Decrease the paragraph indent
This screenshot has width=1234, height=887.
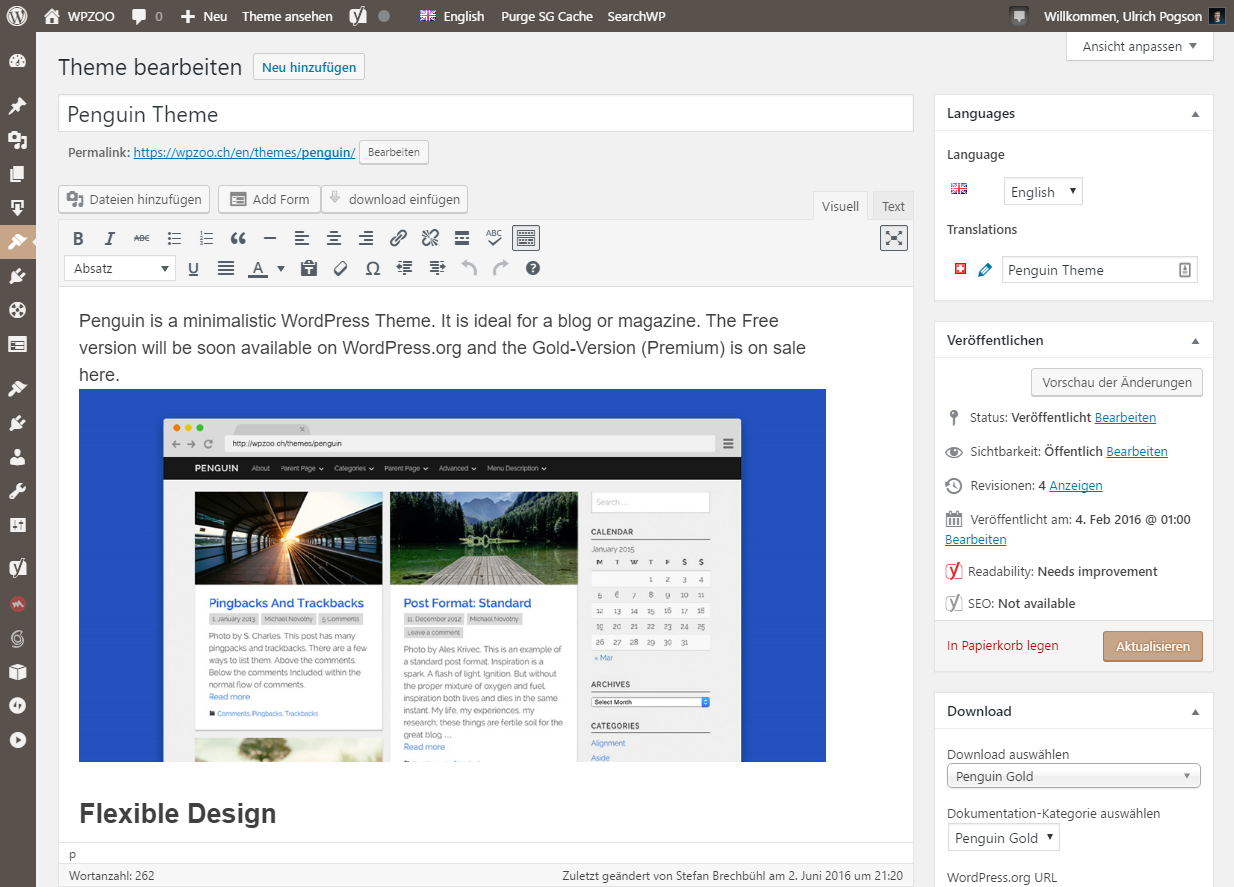(x=405, y=268)
